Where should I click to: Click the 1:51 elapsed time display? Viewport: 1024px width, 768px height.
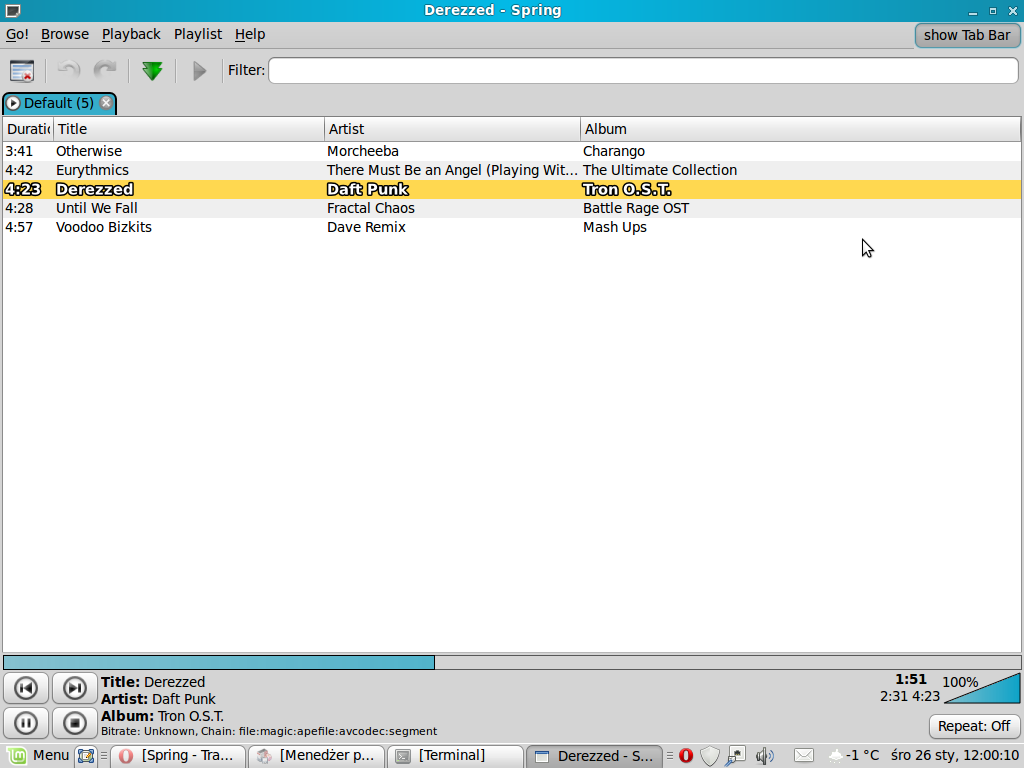(910, 679)
